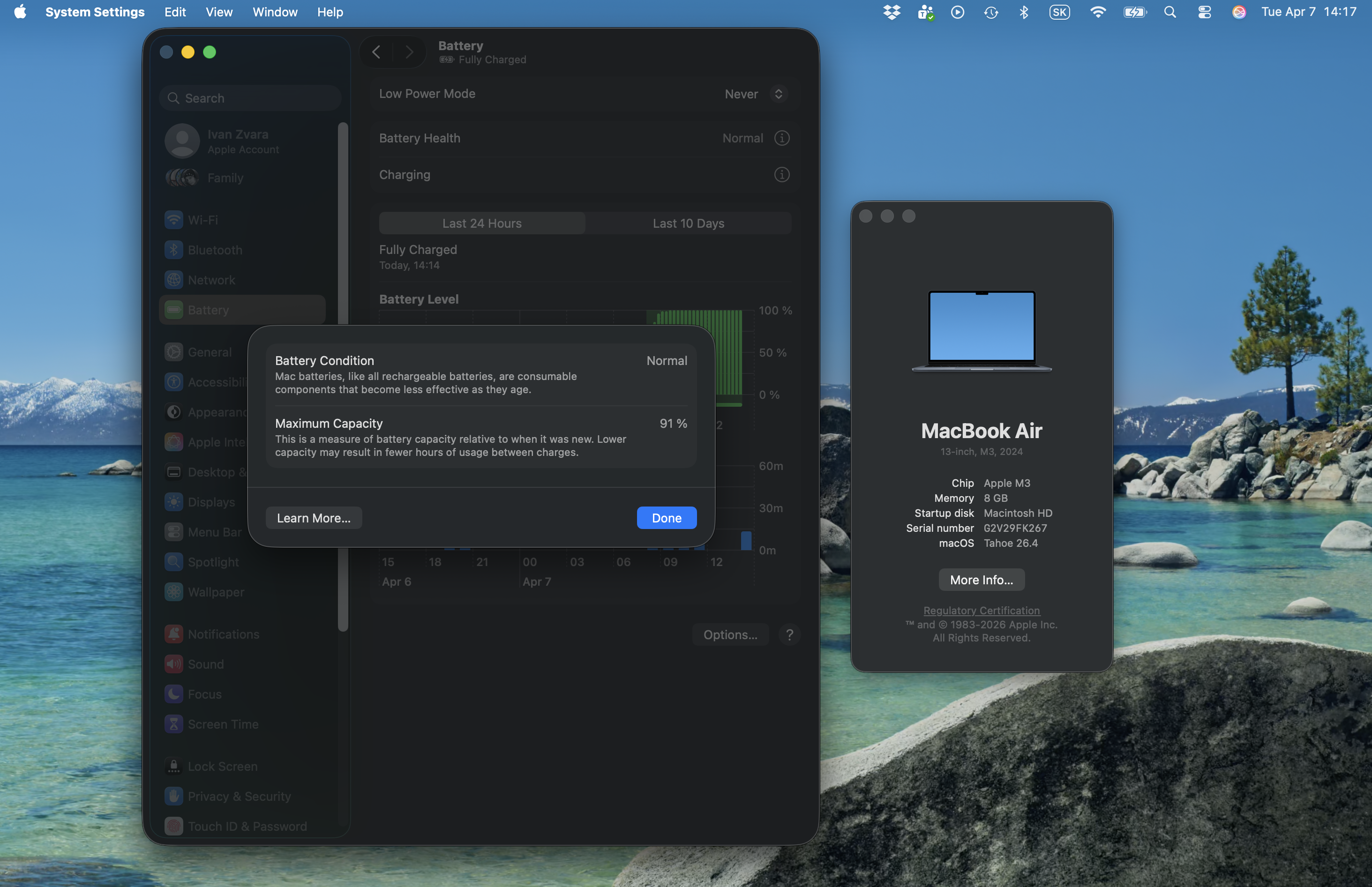Viewport: 1372px width, 887px height.
Task: Click the Wi-Fi menu bar icon
Action: (x=1098, y=12)
